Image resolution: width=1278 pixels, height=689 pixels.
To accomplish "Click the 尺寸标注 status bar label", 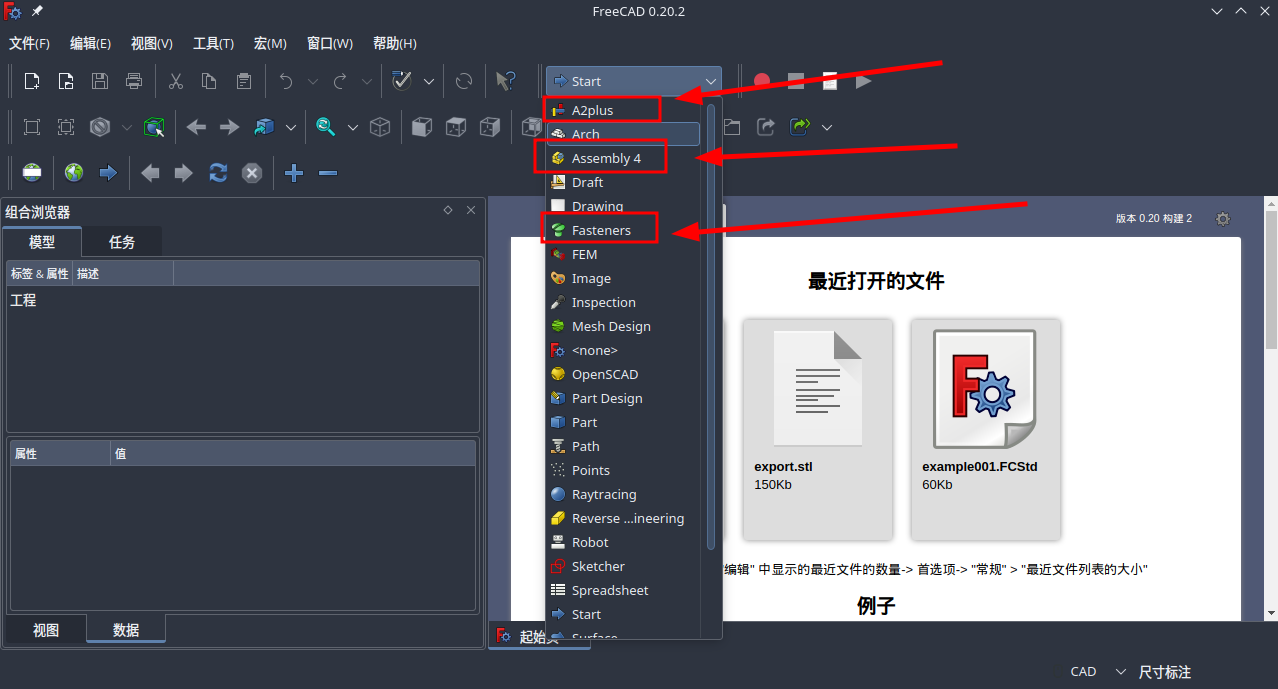I will pyautogui.click(x=1165, y=672).
